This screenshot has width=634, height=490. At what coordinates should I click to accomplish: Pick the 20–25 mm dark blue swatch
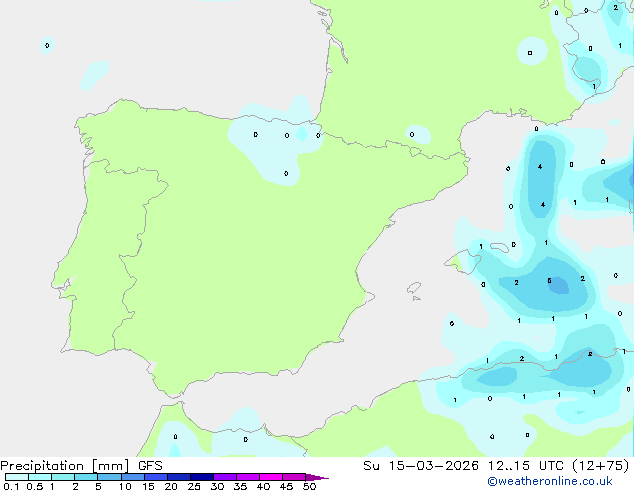click(179, 477)
